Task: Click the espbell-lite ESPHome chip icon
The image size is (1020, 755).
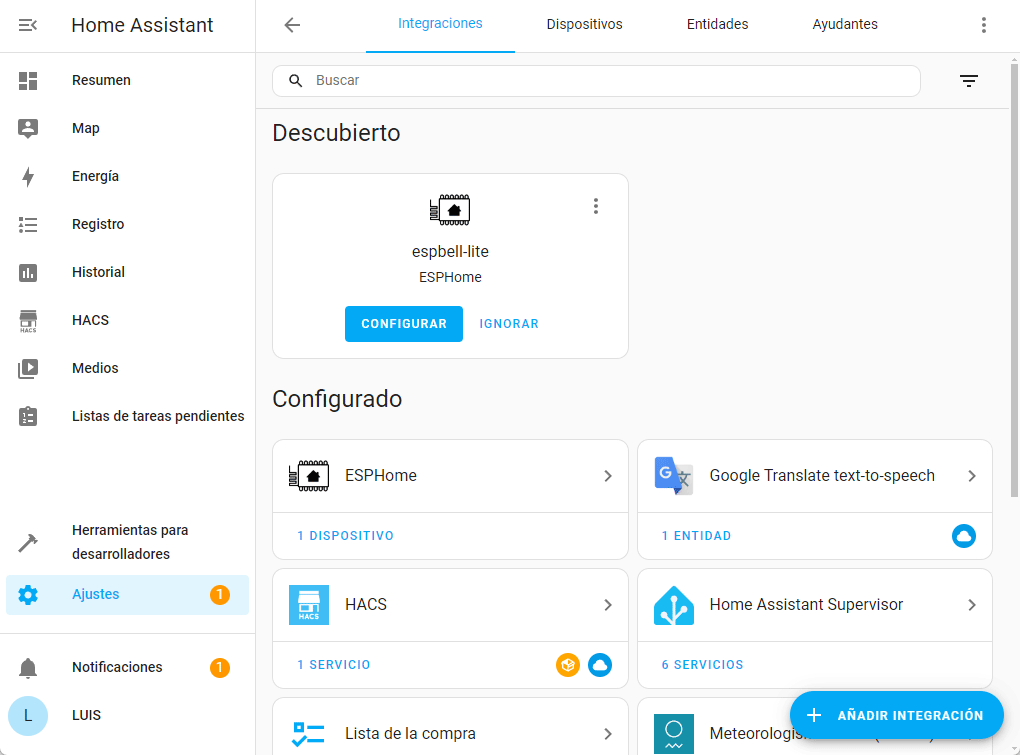Action: click(x=450, y=210)
